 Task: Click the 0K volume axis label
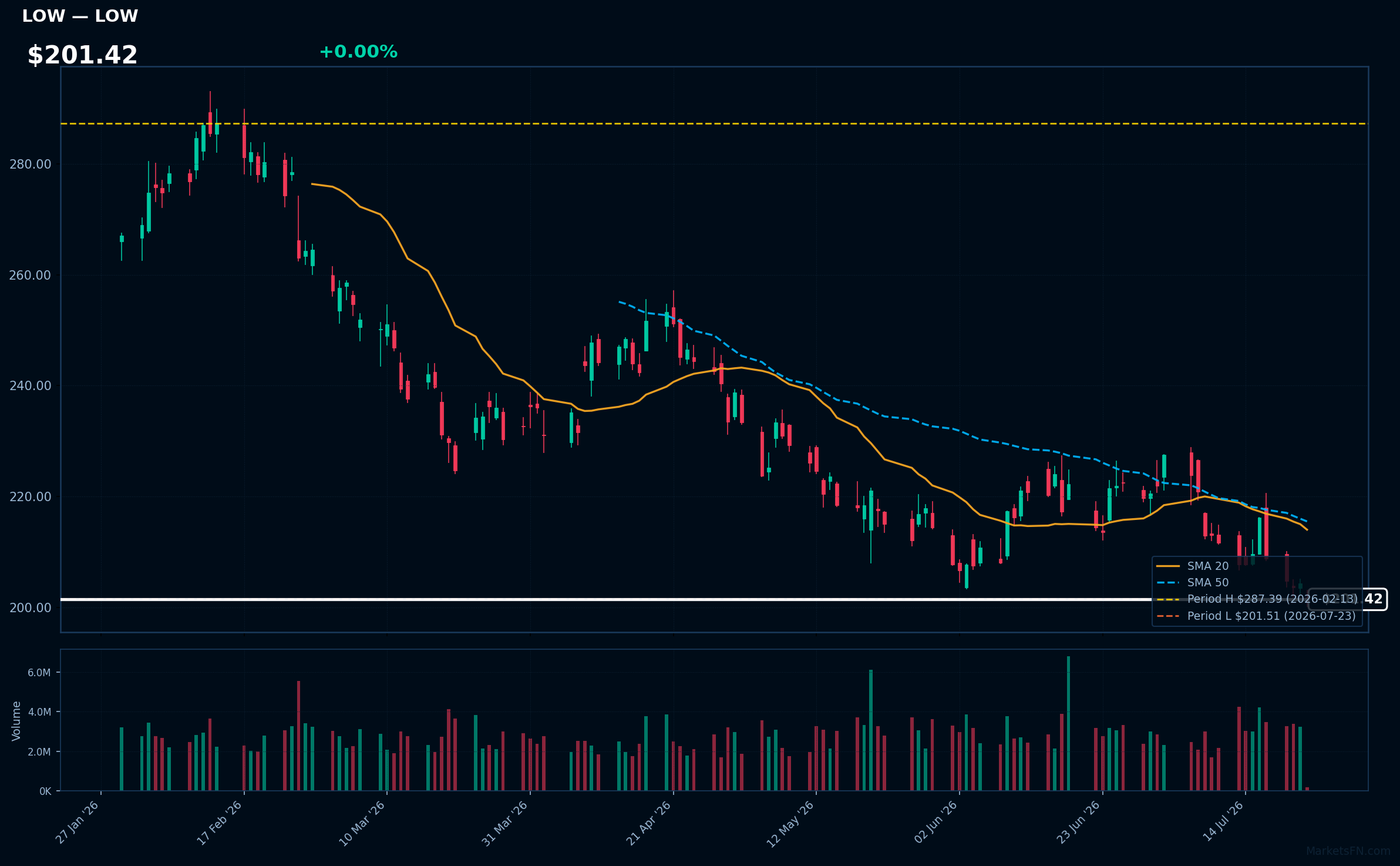click(45, 791)
